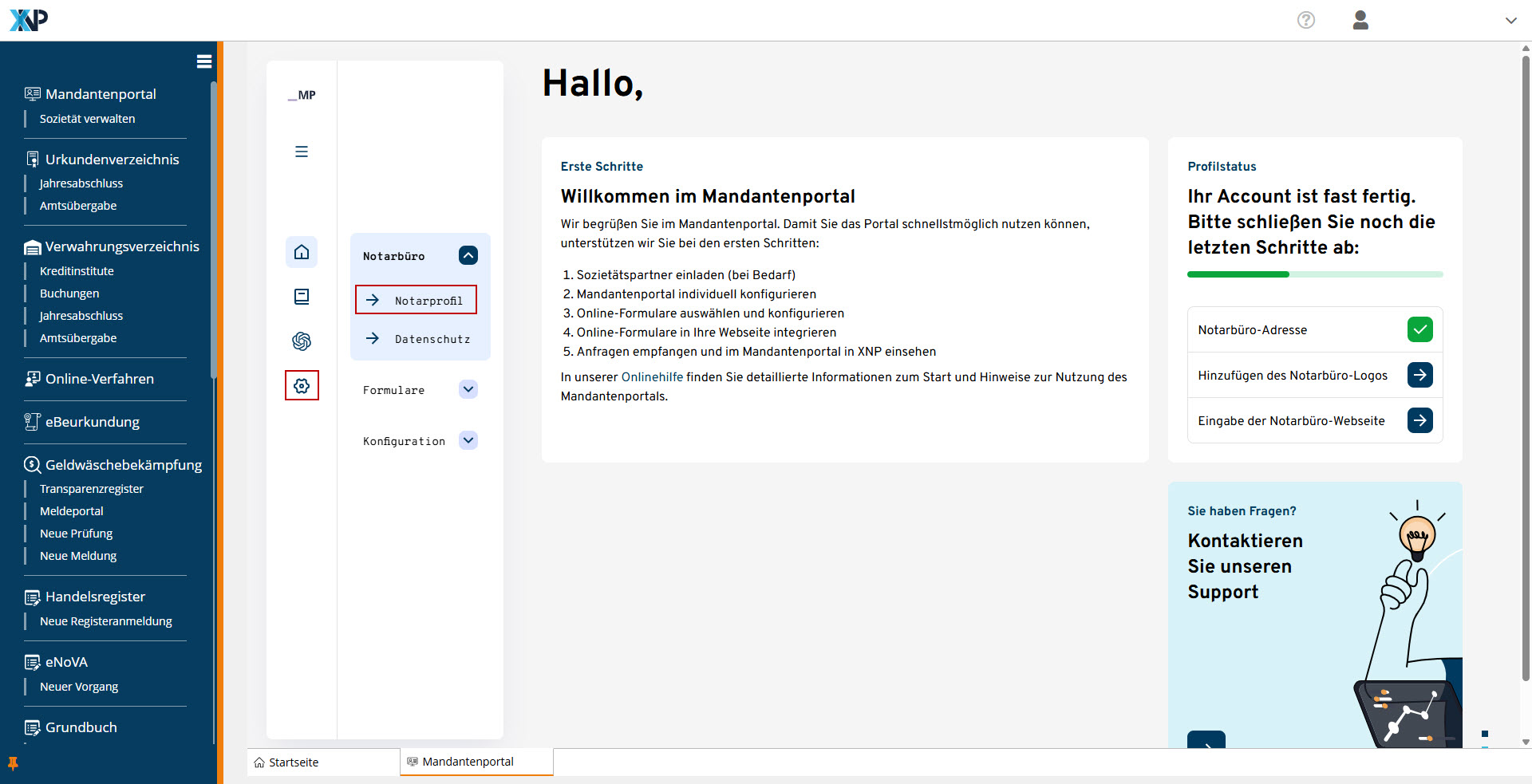Switch to the Startseite tab
1532x784 pixels.
[294, 762]
